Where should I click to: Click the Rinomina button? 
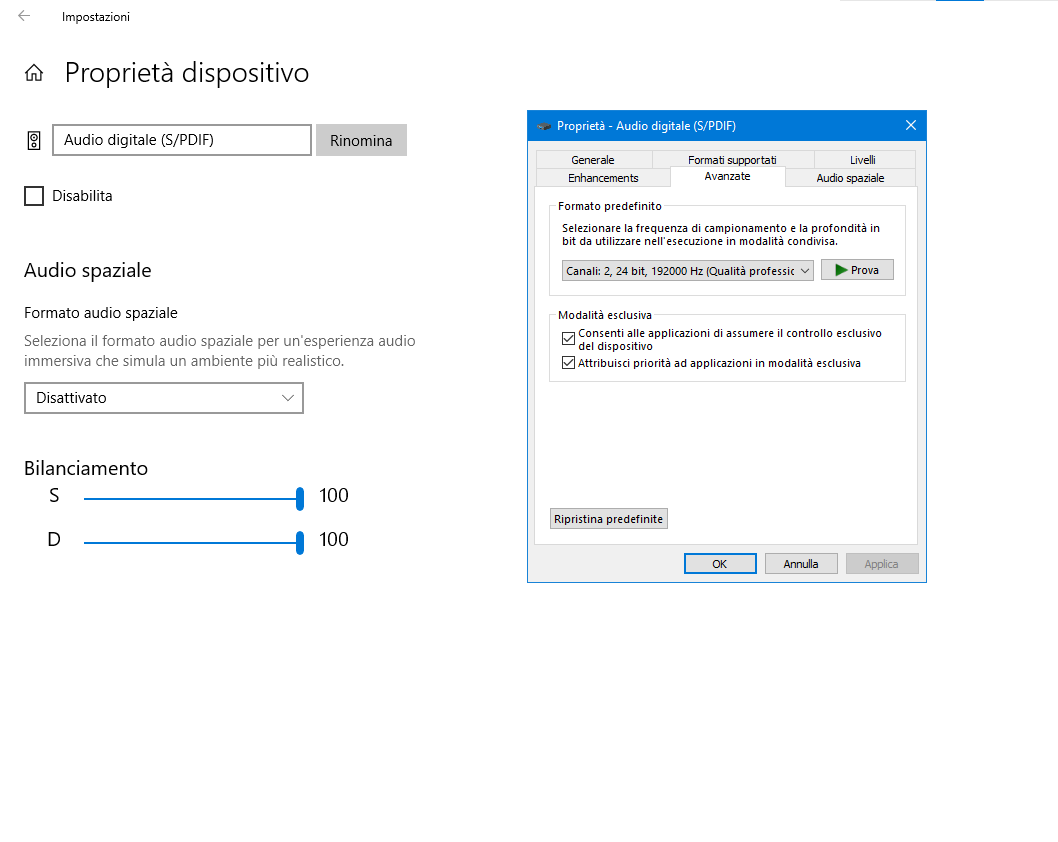(x=361, y=140)
